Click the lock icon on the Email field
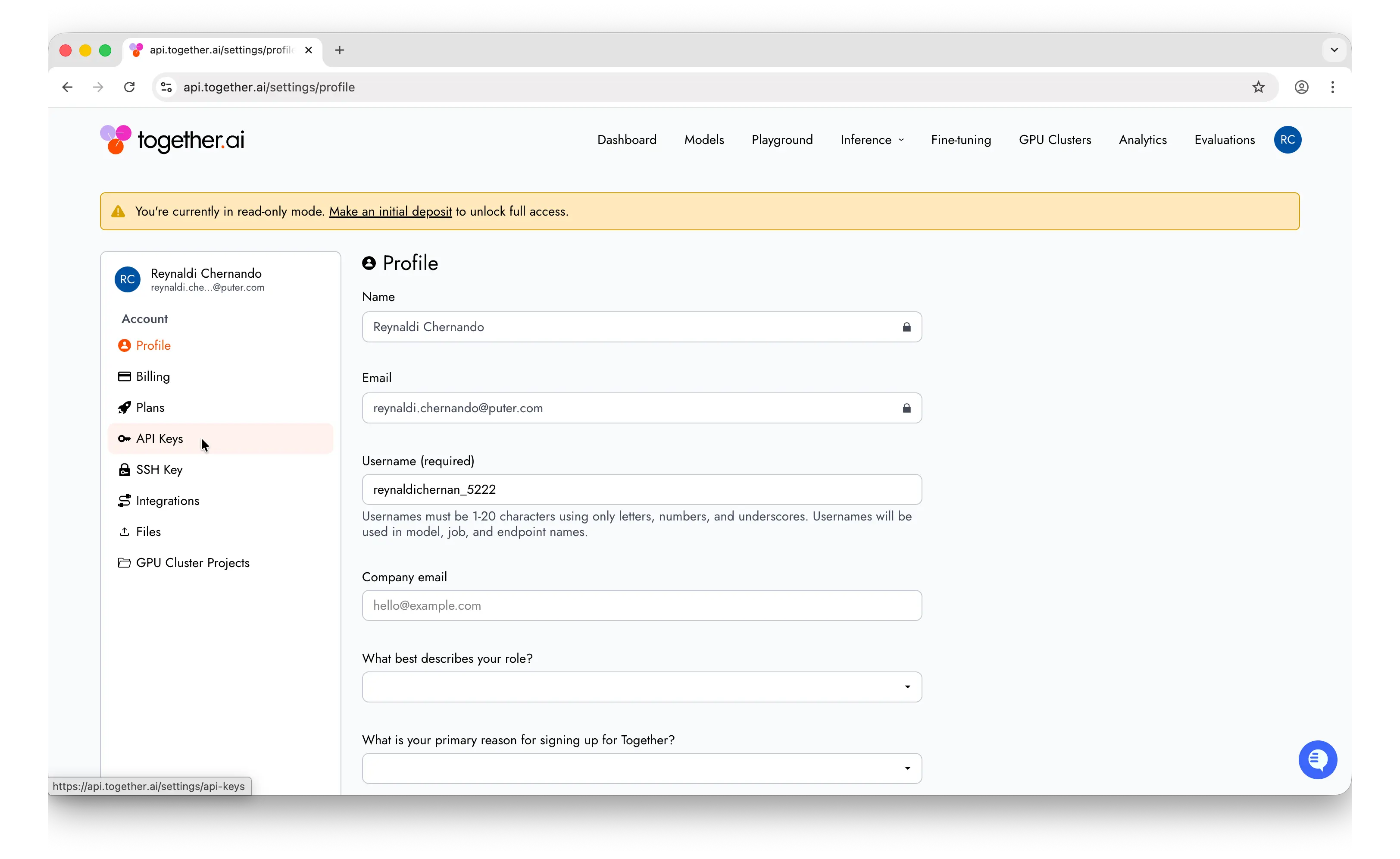 point(907,408)
